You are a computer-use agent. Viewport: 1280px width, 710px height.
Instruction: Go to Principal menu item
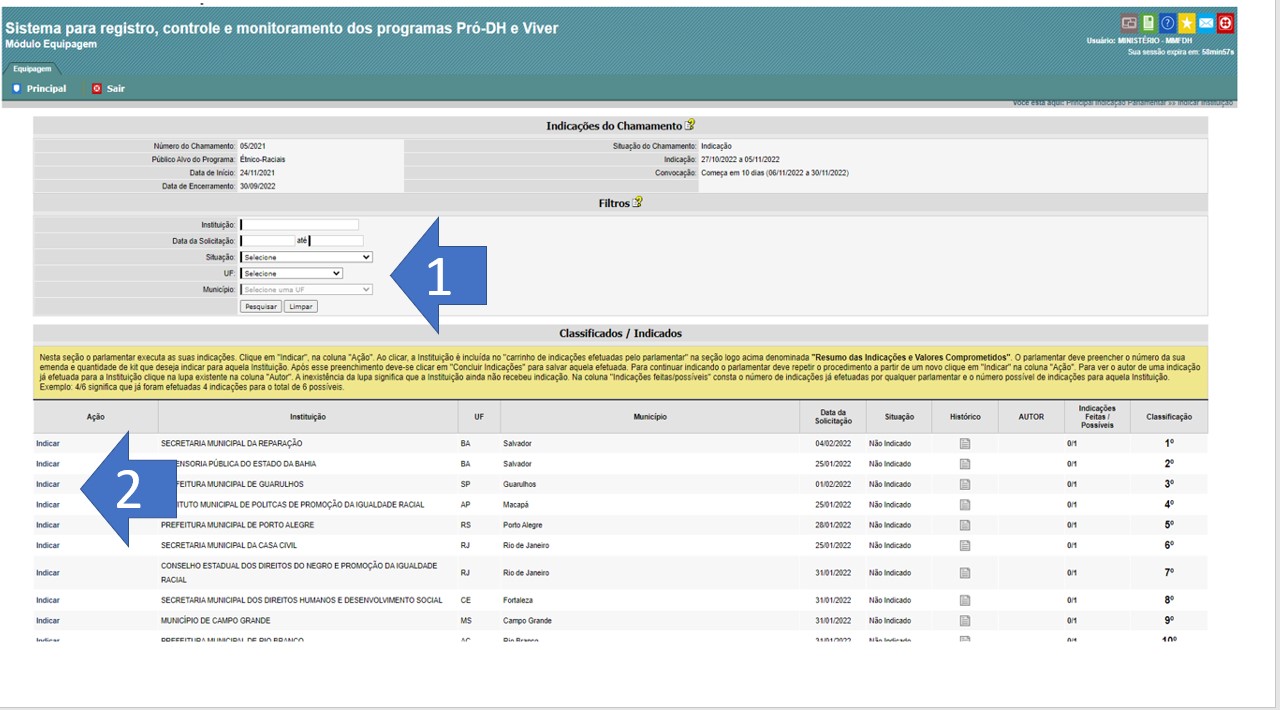tap(46, 89)
